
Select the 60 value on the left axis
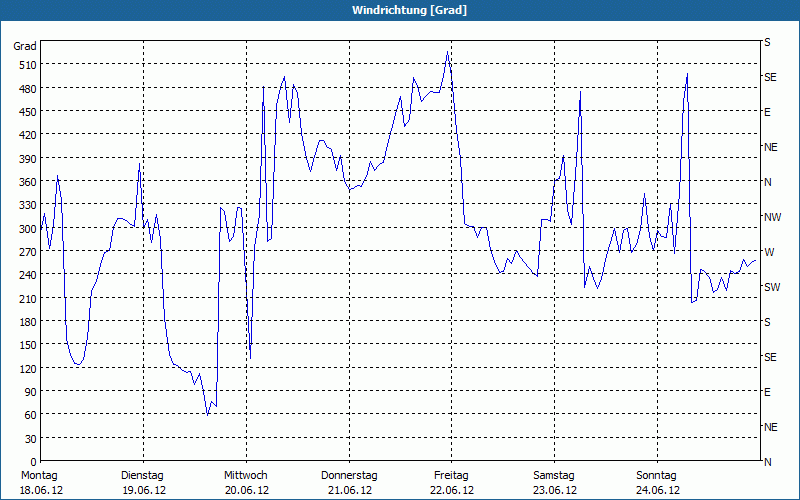click(31, 415)
